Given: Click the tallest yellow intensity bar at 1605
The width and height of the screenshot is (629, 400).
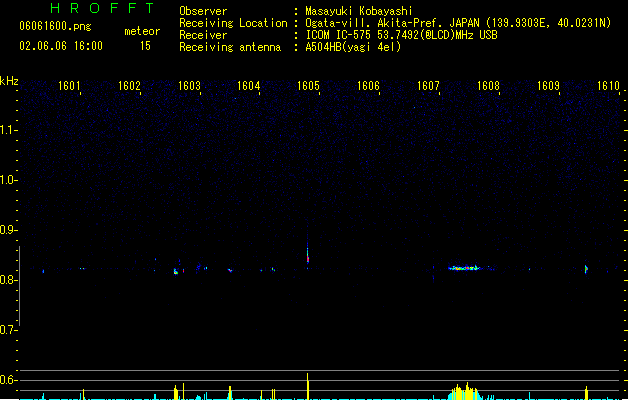Looking at the screenshot, I should pyautogui.click(x=308, y=386).
